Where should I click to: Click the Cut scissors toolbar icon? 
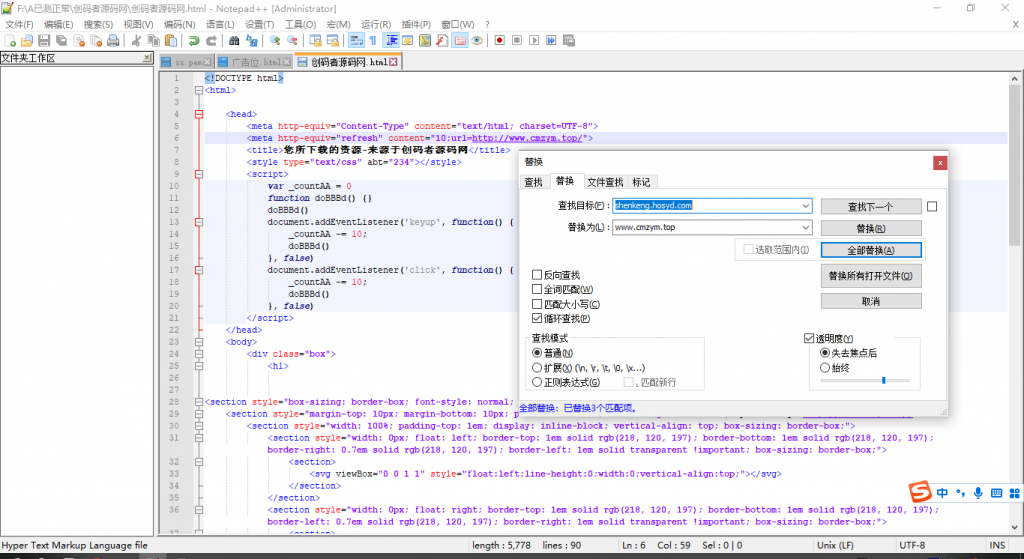[136, 41]
